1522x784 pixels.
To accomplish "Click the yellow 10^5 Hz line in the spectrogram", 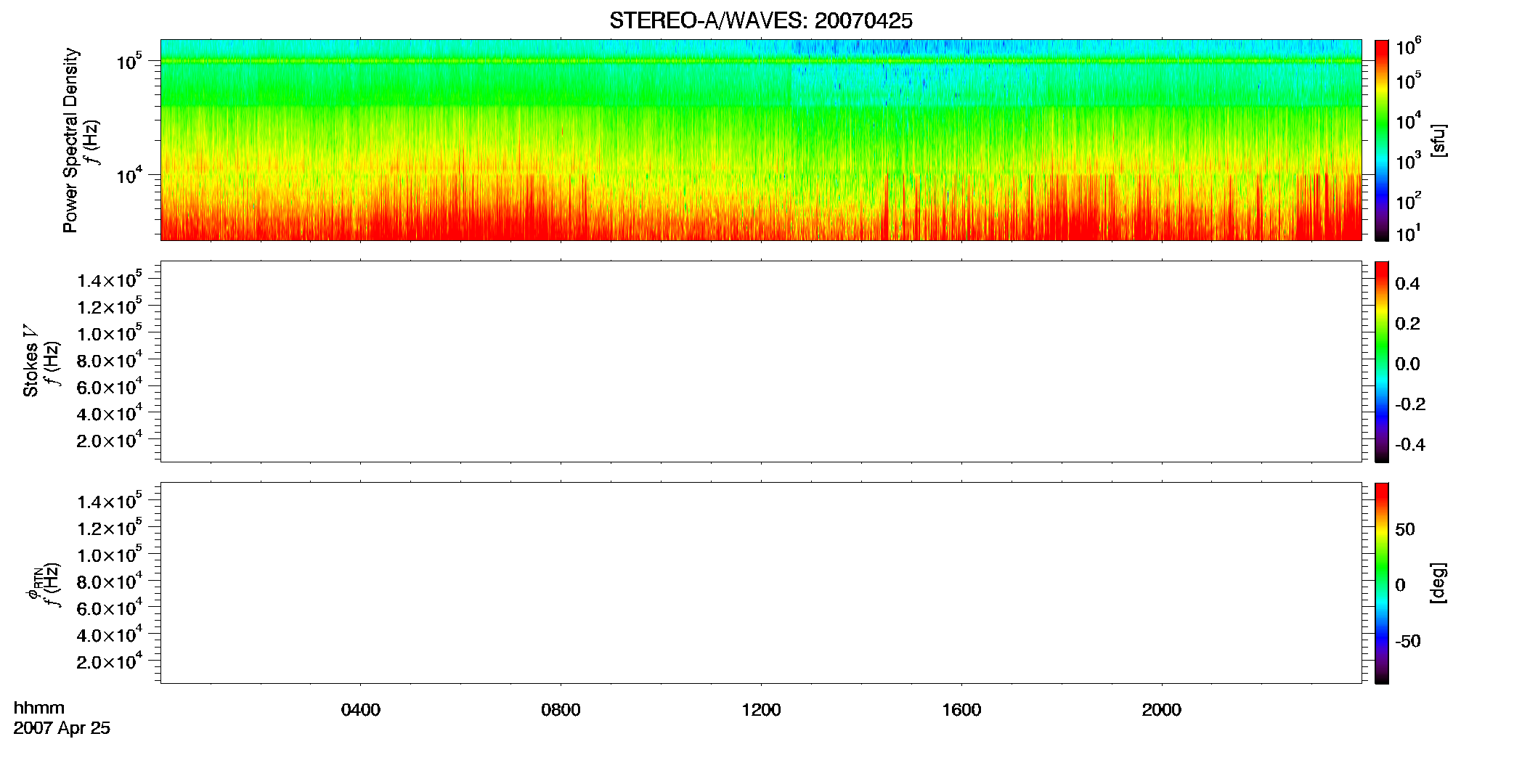I will pyautogui.click(x=760, y=61).
